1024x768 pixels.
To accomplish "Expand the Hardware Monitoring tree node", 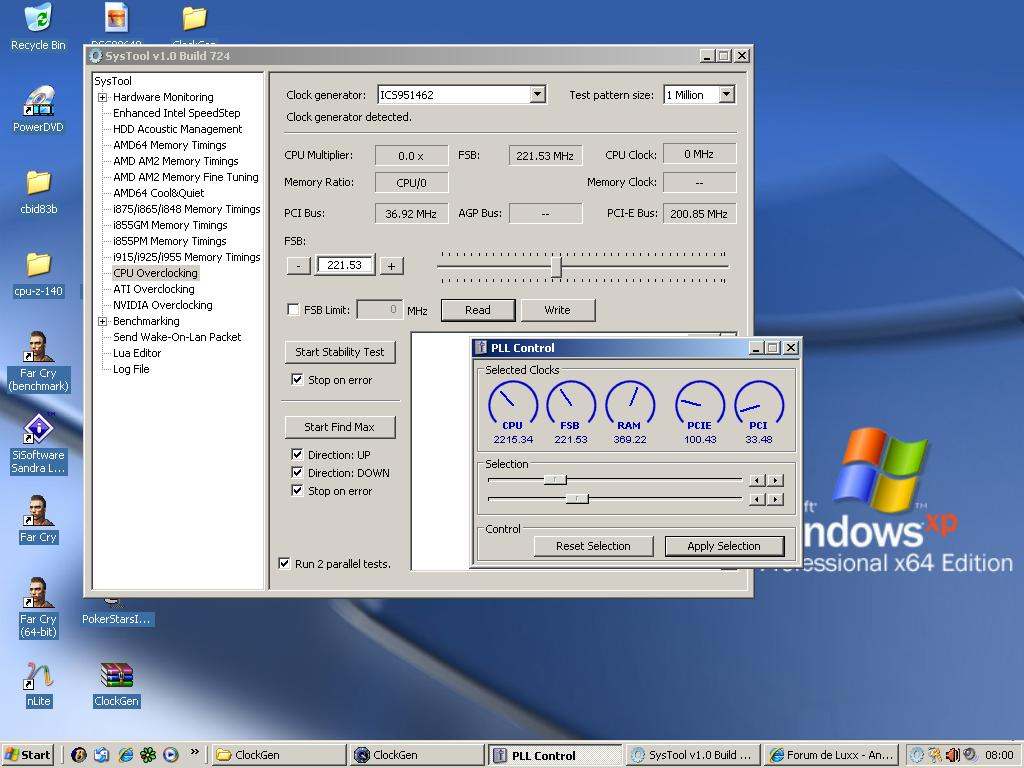I will pyautogui.click(x=103, y=97).
